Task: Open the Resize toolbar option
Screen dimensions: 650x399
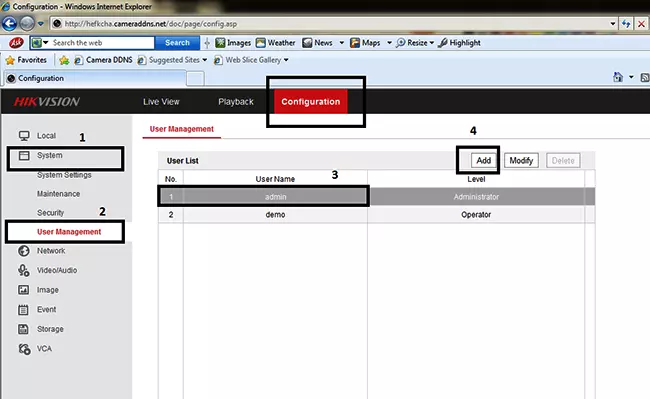Action: (x=415, y=43)
